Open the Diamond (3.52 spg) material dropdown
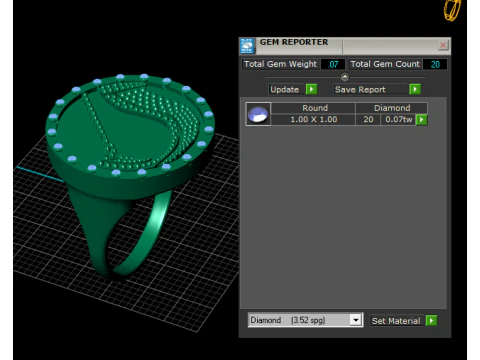The image size is (480, 360). (x=356, y=320)
